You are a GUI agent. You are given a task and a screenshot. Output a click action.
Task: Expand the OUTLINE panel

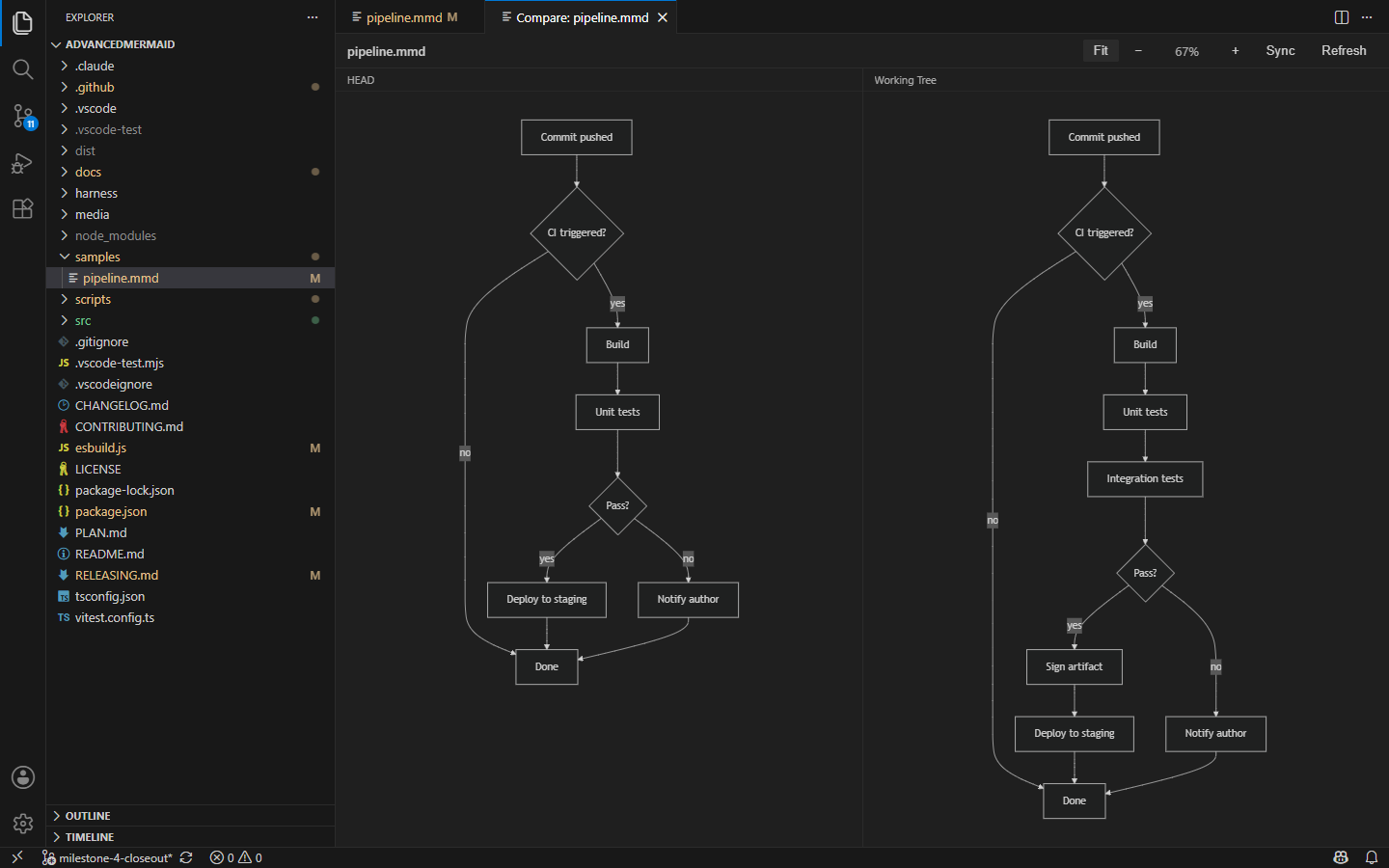190,816
